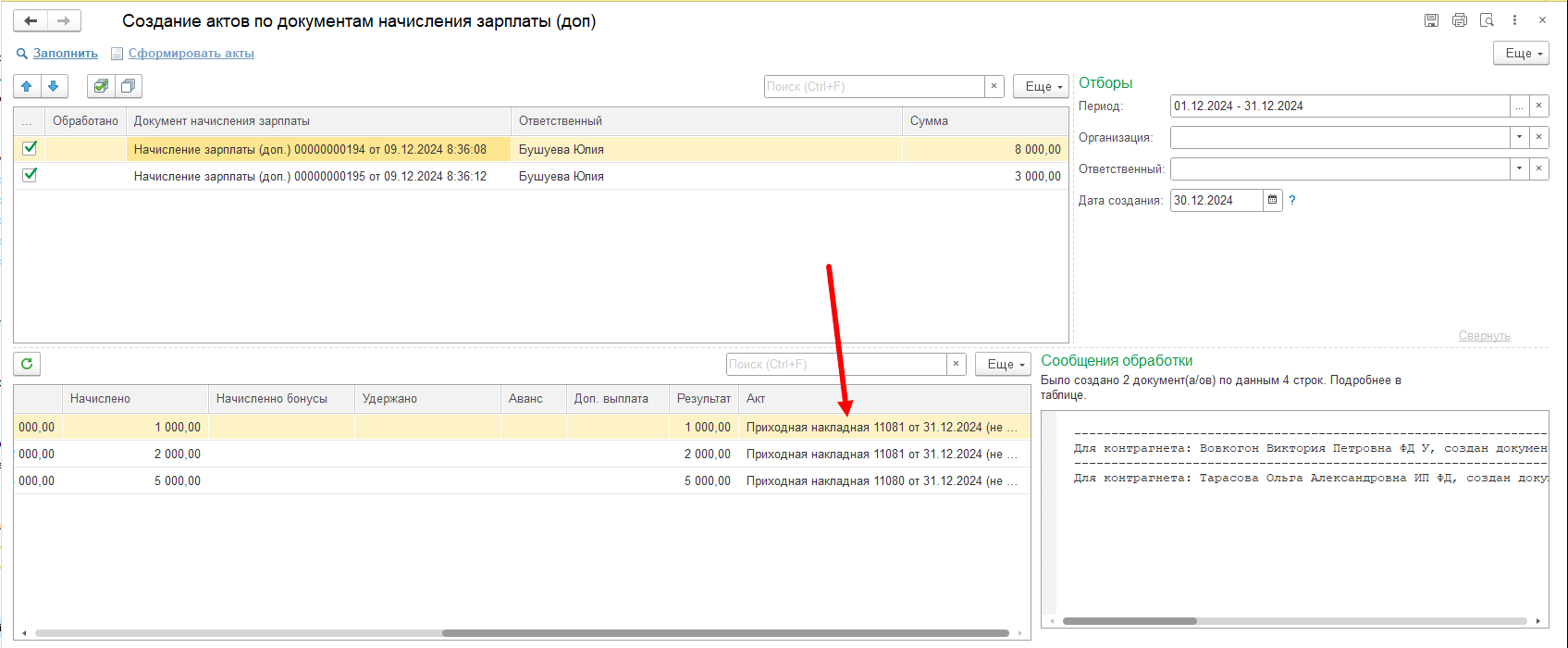Focus the lower table search field

coord(836,364)
